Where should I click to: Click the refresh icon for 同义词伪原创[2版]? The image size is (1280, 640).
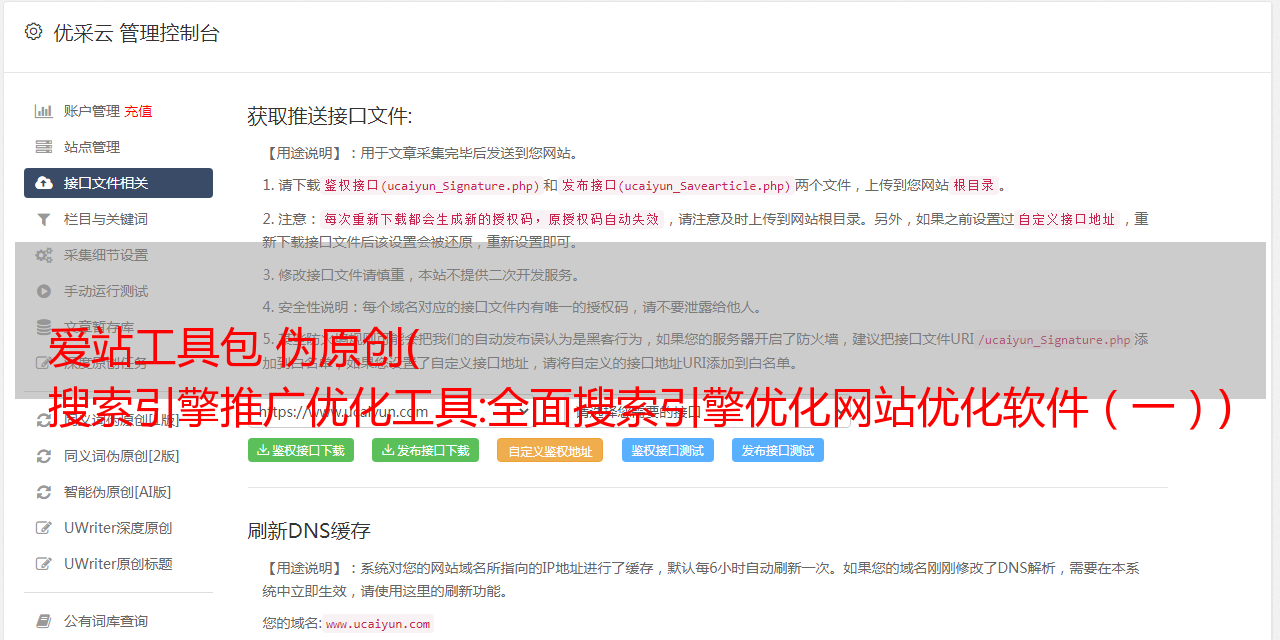[44, 456]
